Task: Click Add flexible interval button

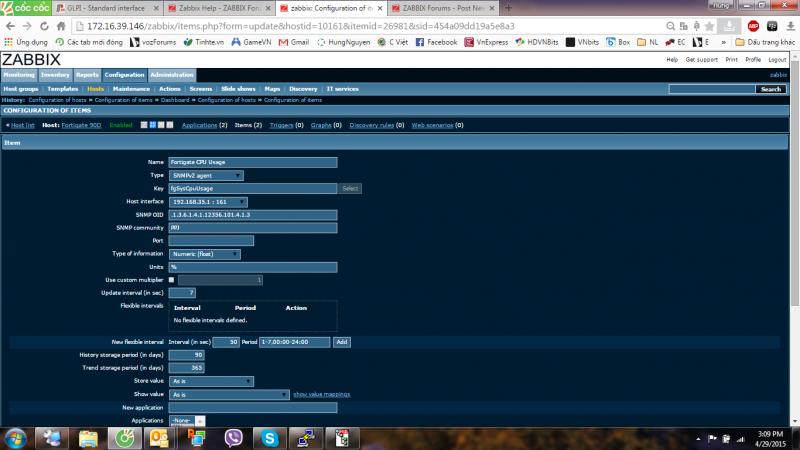Action: (x=342, y=342)
